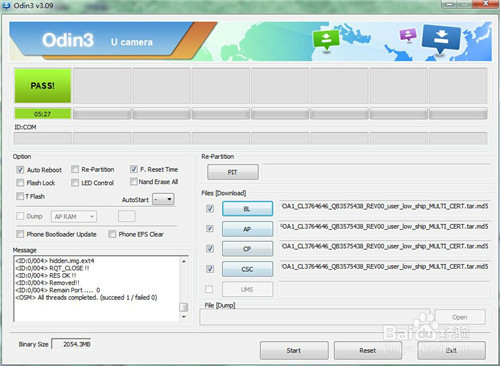The image size is (500, 366).
Task: Click the File Dump path field
Action: 316,317
